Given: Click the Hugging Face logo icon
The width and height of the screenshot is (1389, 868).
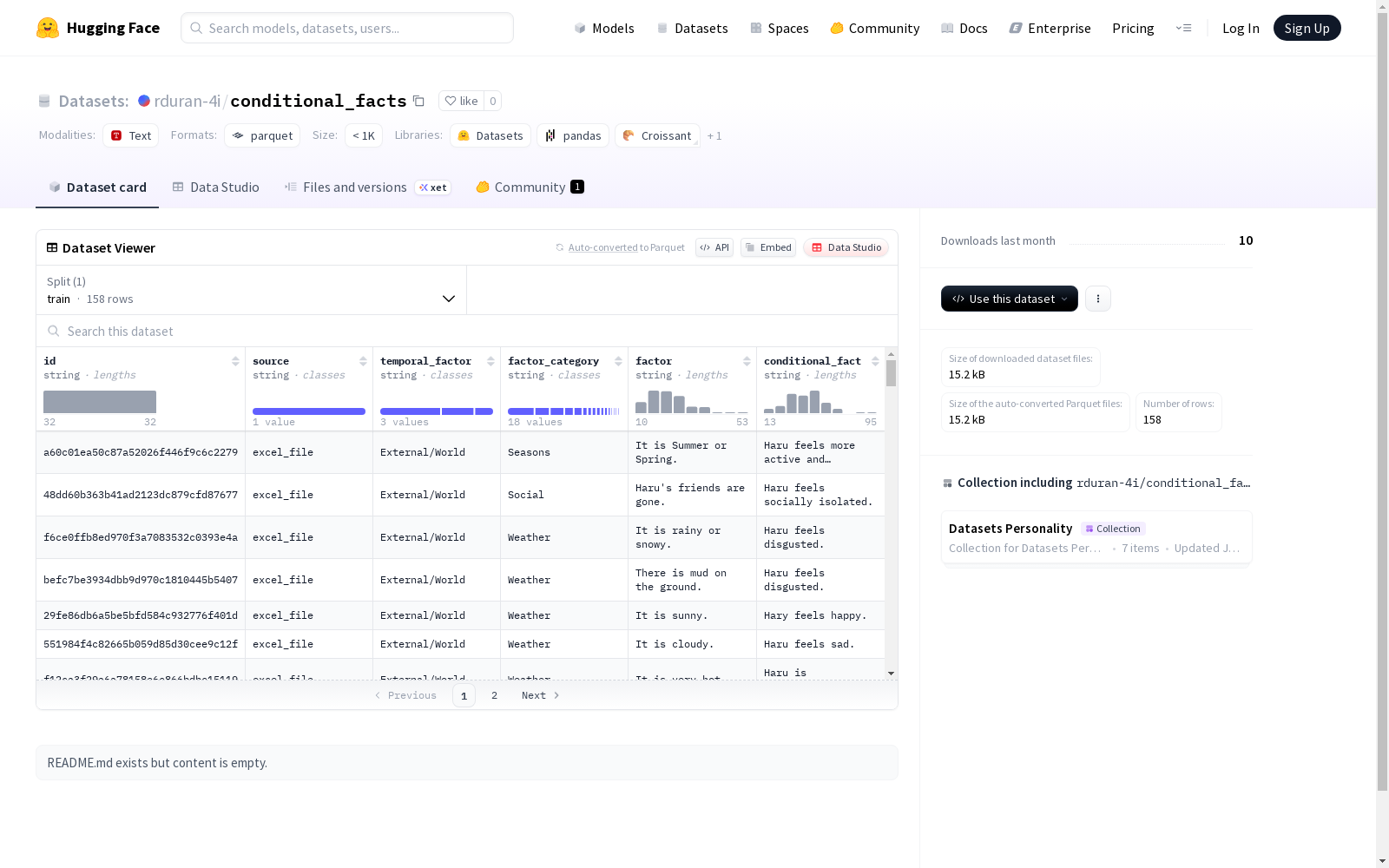Looking at the screenshot, I should pos(48,28).
